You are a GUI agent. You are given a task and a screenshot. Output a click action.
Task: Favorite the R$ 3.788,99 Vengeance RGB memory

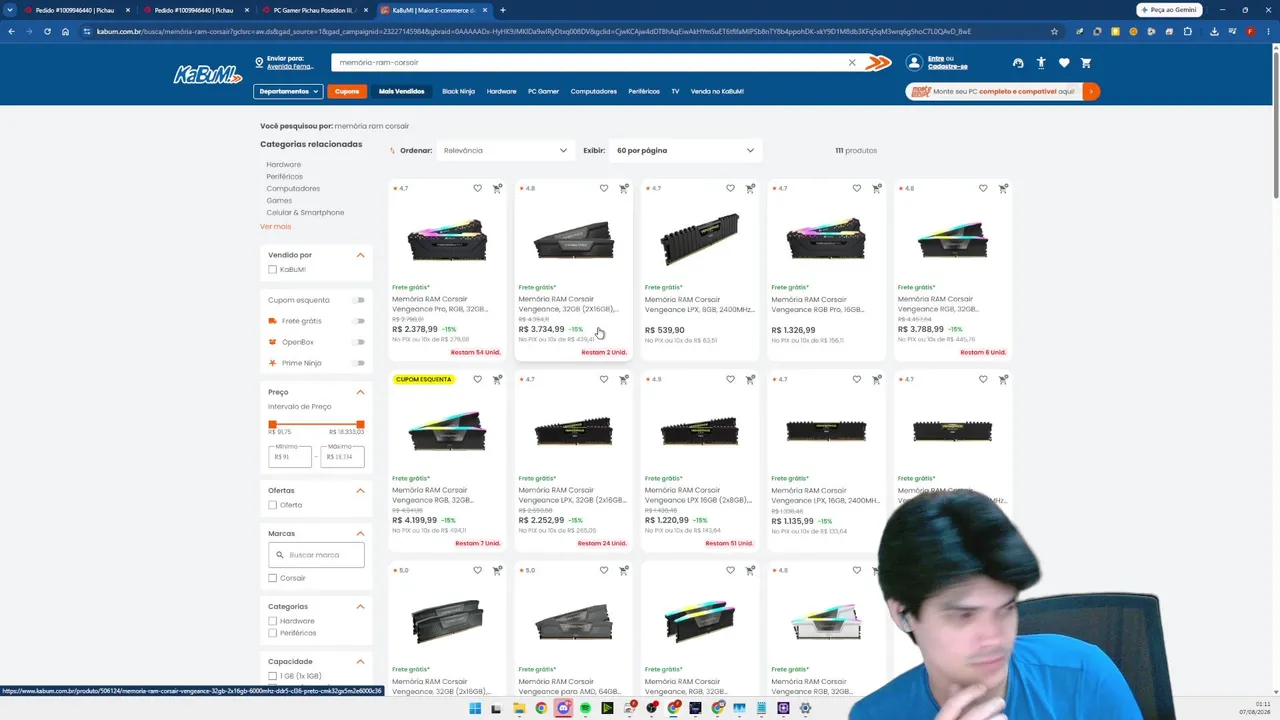pos(983,188)
